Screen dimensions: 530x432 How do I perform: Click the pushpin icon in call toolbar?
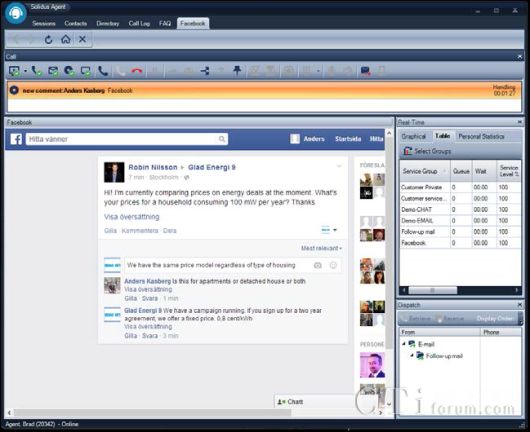(x=237, y=70)
